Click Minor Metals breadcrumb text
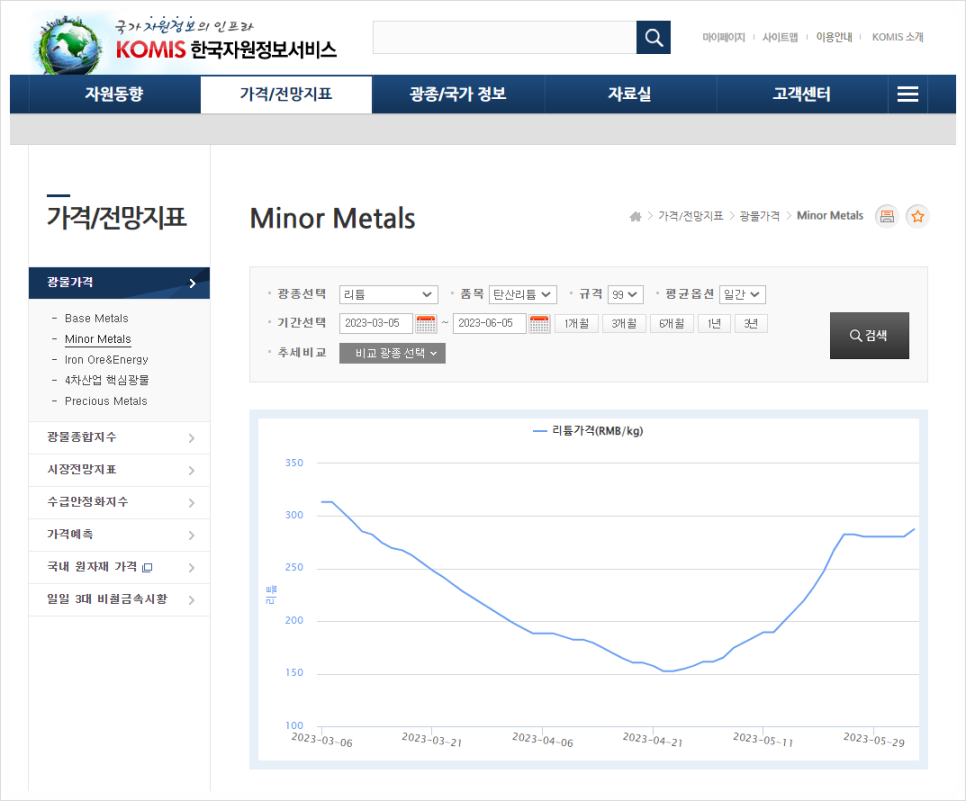Image resolution: width=966 pixels, height=801 pixels. (830, 216)
